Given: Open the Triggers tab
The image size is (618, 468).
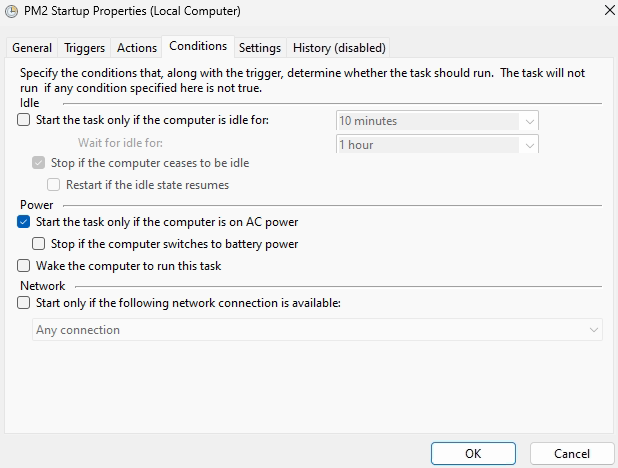Looking at the screenshot, I should [84, 48].
